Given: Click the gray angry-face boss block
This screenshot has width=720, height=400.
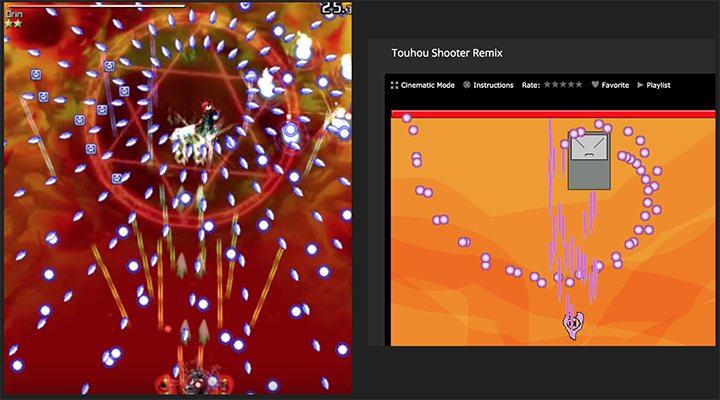Looking at the screenshot, I should click(589, 161).
